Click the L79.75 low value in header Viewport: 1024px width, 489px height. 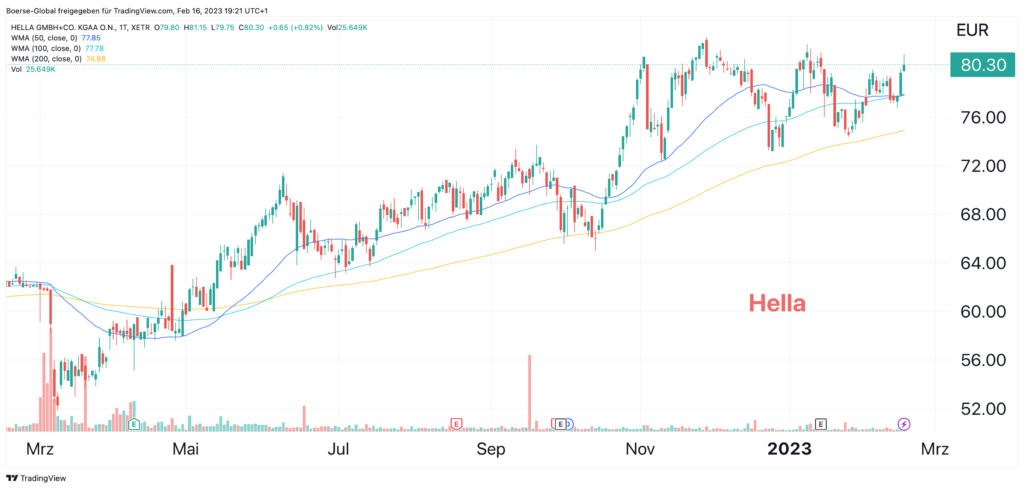pyautogui.click(x=221, y=29)
